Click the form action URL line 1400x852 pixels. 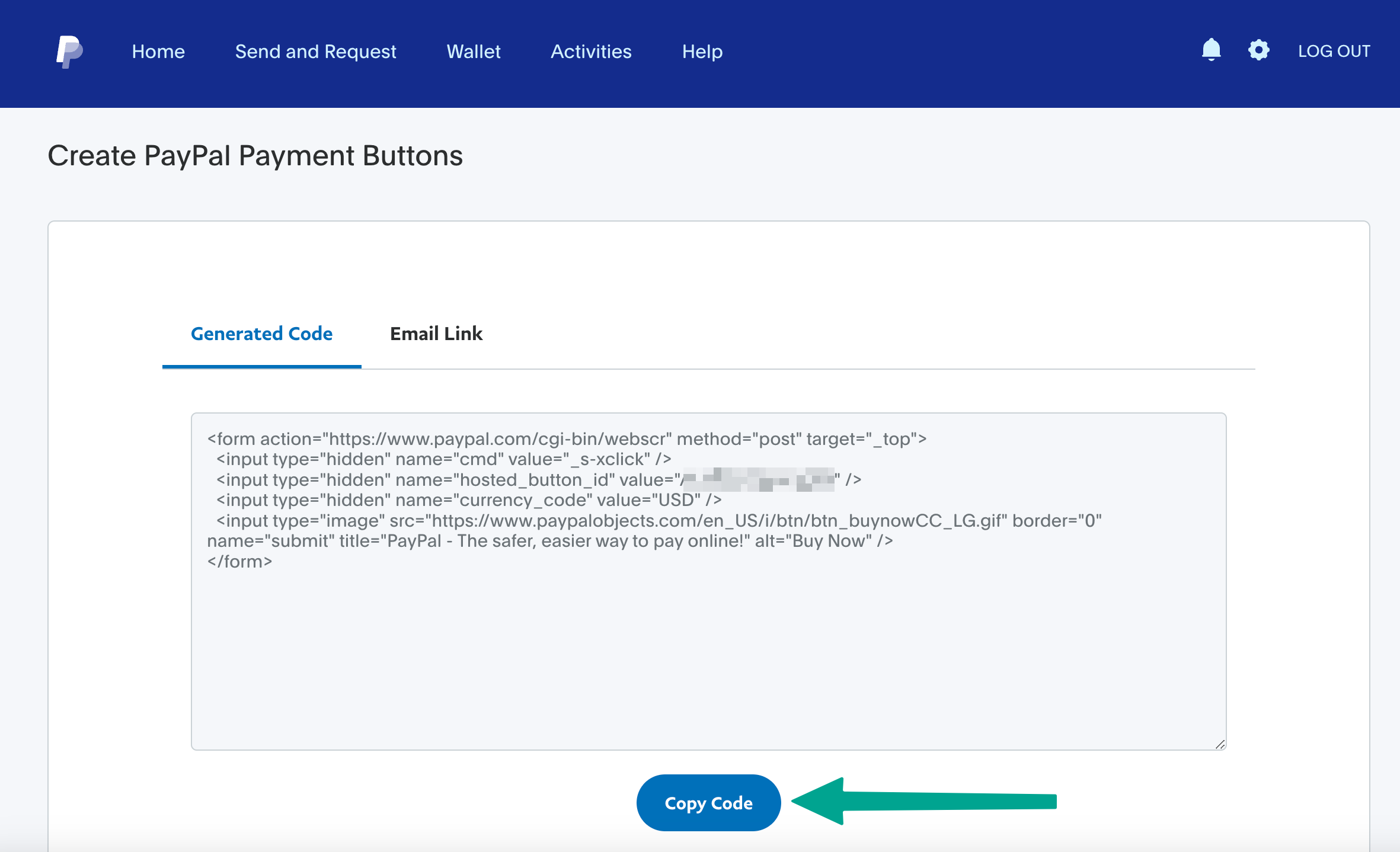566,439
